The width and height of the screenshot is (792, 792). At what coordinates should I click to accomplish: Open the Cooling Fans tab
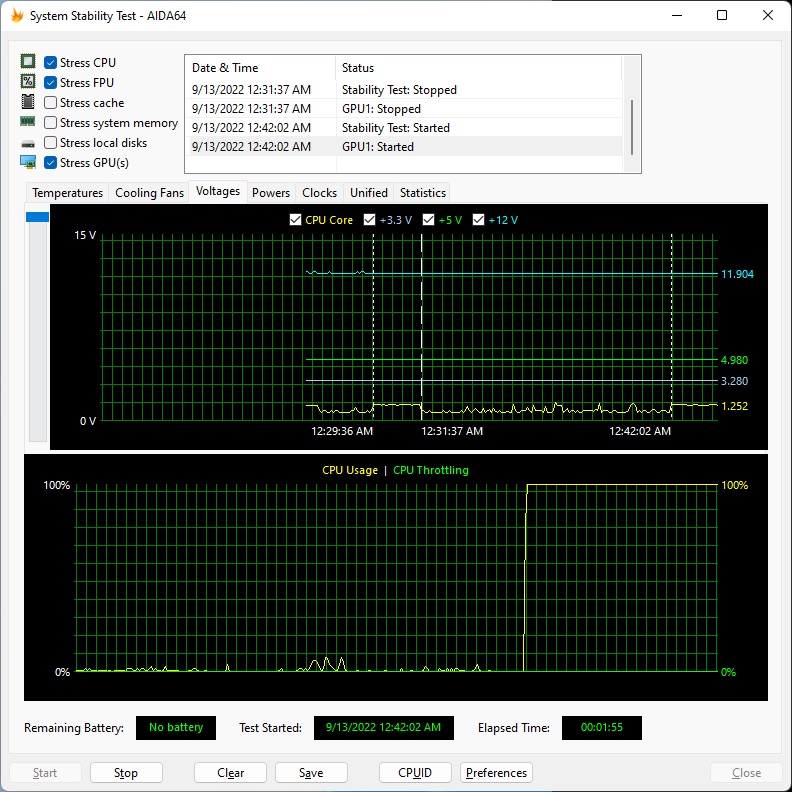[149, 193]
